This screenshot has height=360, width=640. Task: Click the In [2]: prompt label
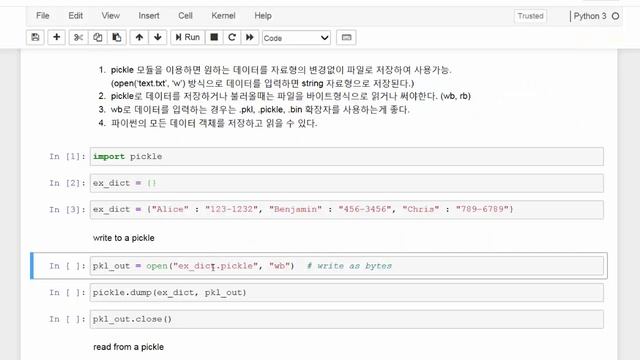pyautogui.click(x=67, y=183)
